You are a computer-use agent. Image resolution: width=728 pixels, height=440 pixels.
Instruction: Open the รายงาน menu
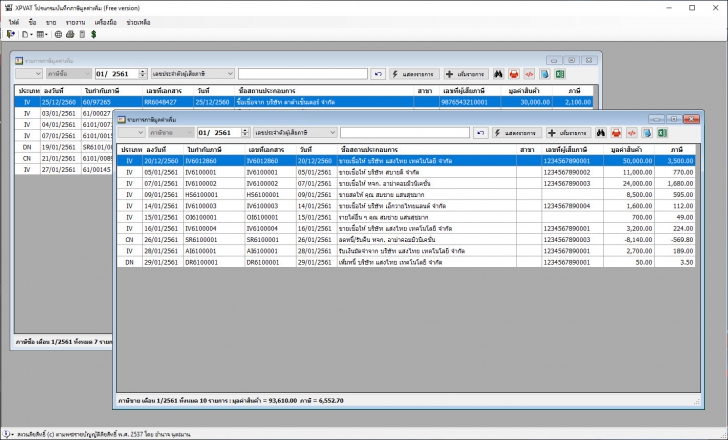[x=74, y=20]
